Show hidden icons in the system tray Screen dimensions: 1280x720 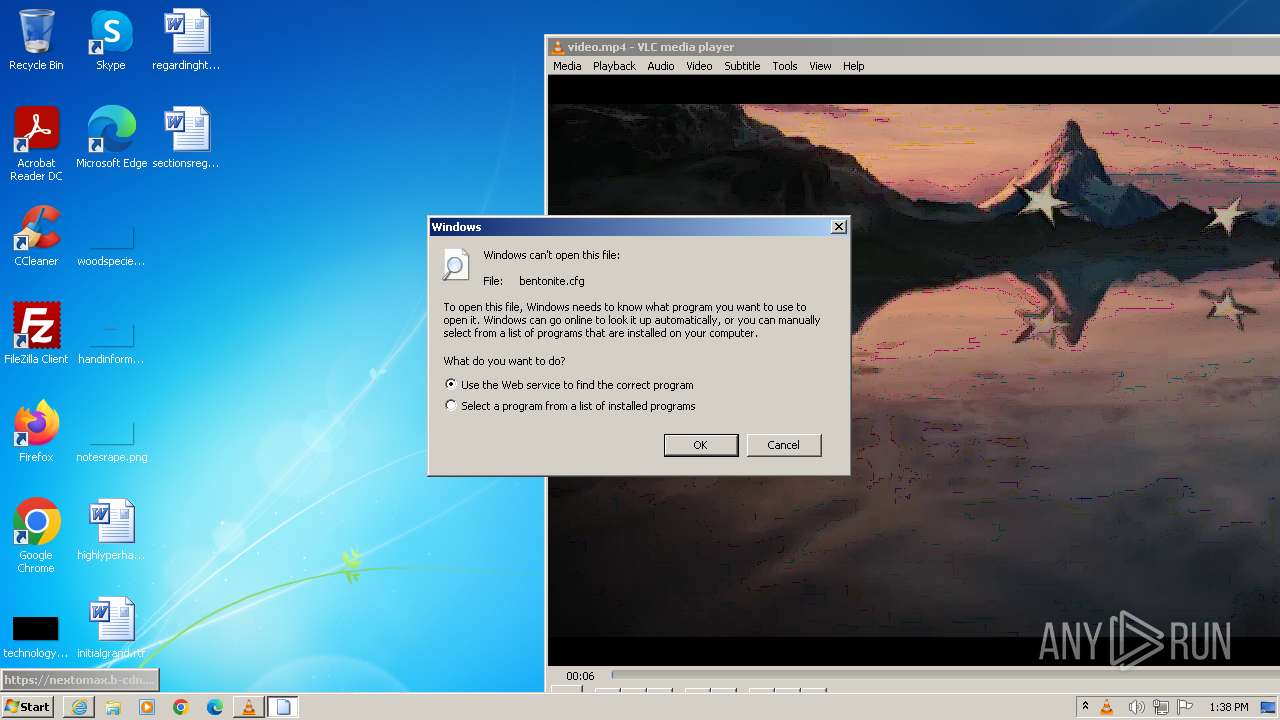(x=1085, y=707)
